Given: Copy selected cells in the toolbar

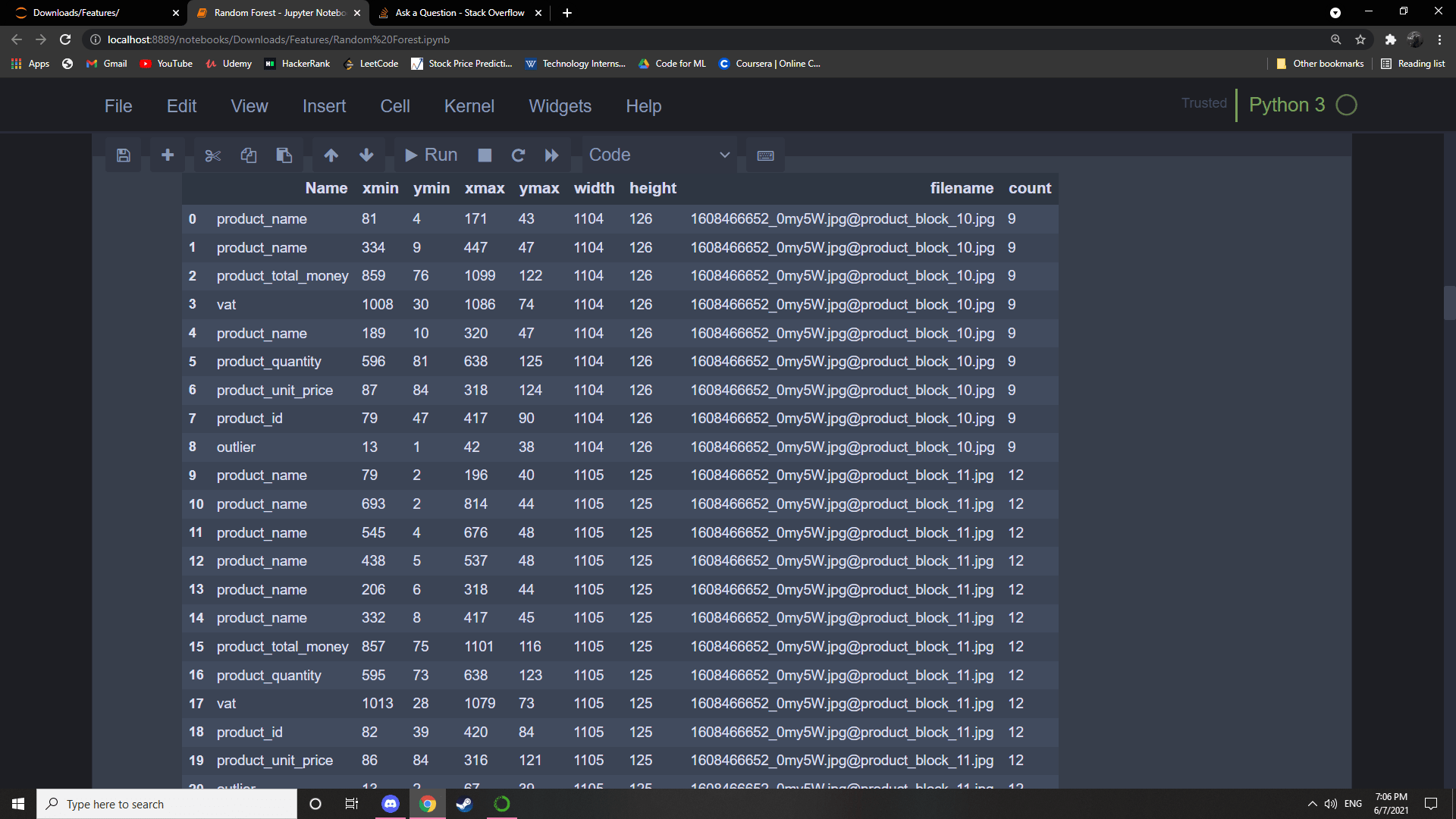Looking at the screenshot, I should tap(249, 155).
